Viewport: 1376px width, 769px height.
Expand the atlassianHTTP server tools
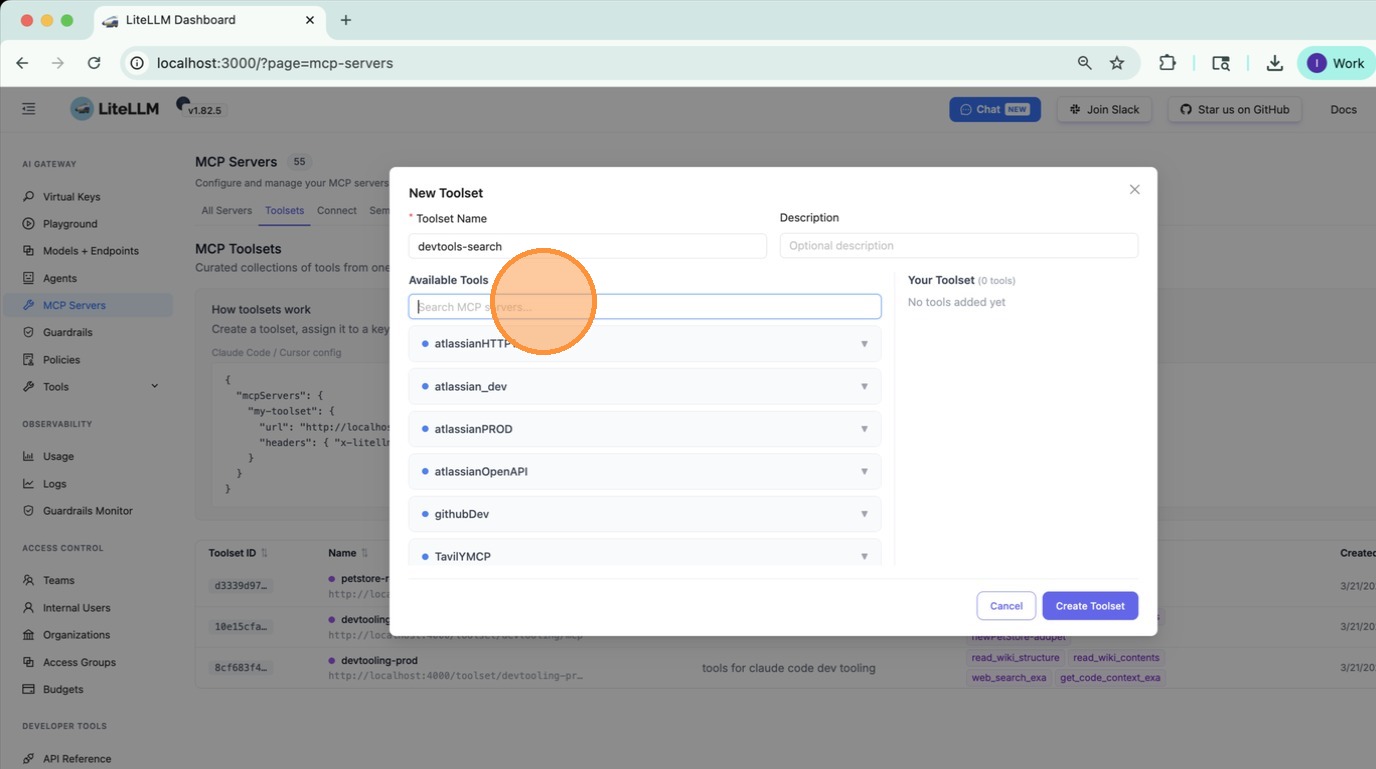coord(864,344)
